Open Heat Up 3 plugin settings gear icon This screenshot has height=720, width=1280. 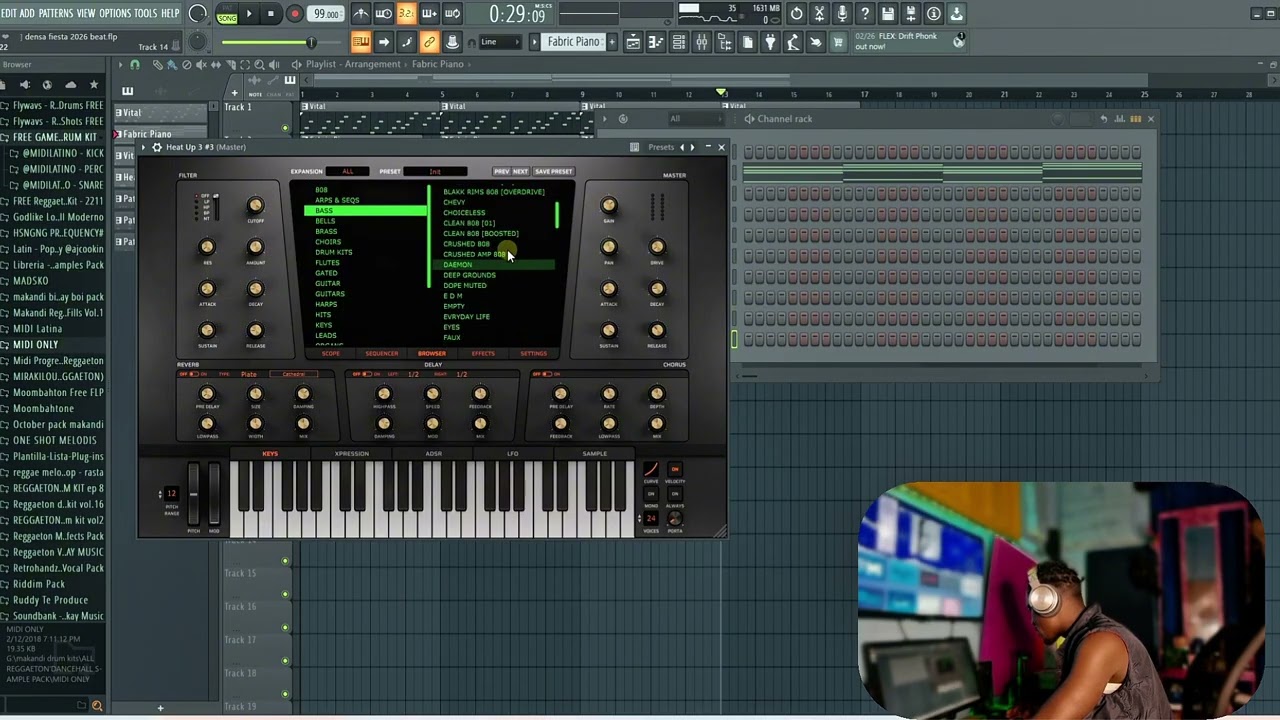point(157,147)
